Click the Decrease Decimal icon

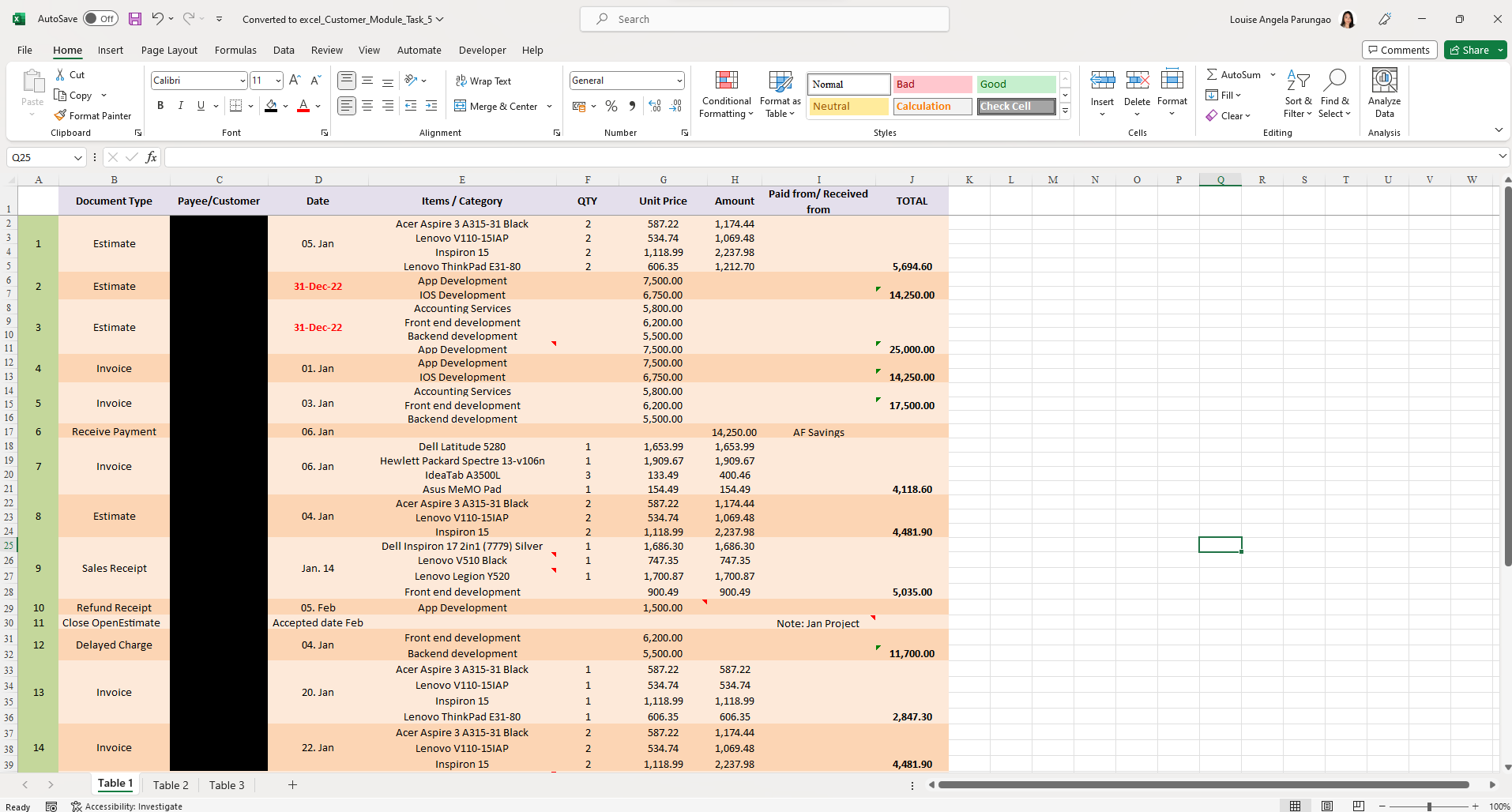[x=675, y=106]
